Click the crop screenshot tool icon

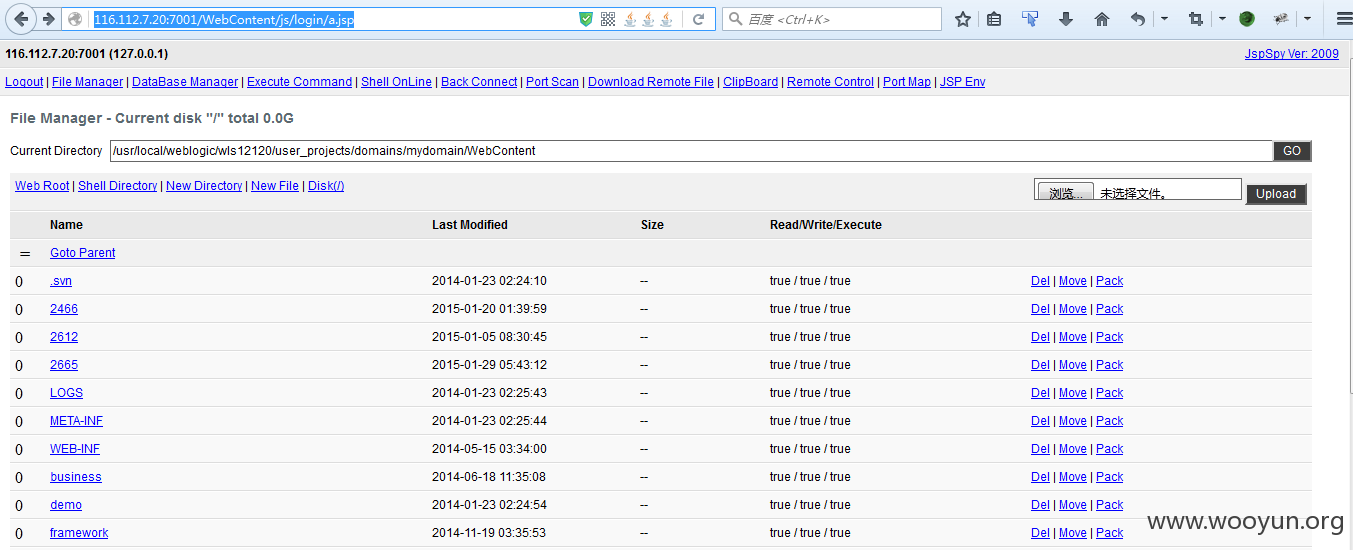[x=1196, y=19]
